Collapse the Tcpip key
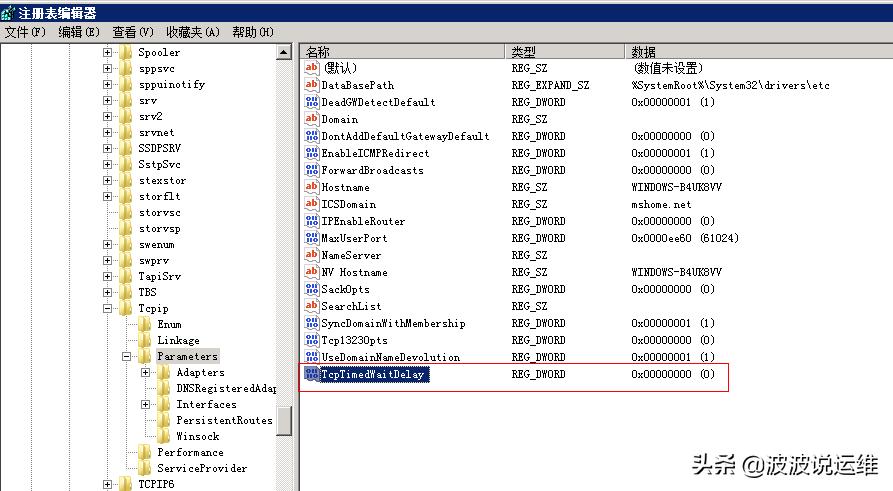Screen dimensions: 893x491 tap(107, 308)
